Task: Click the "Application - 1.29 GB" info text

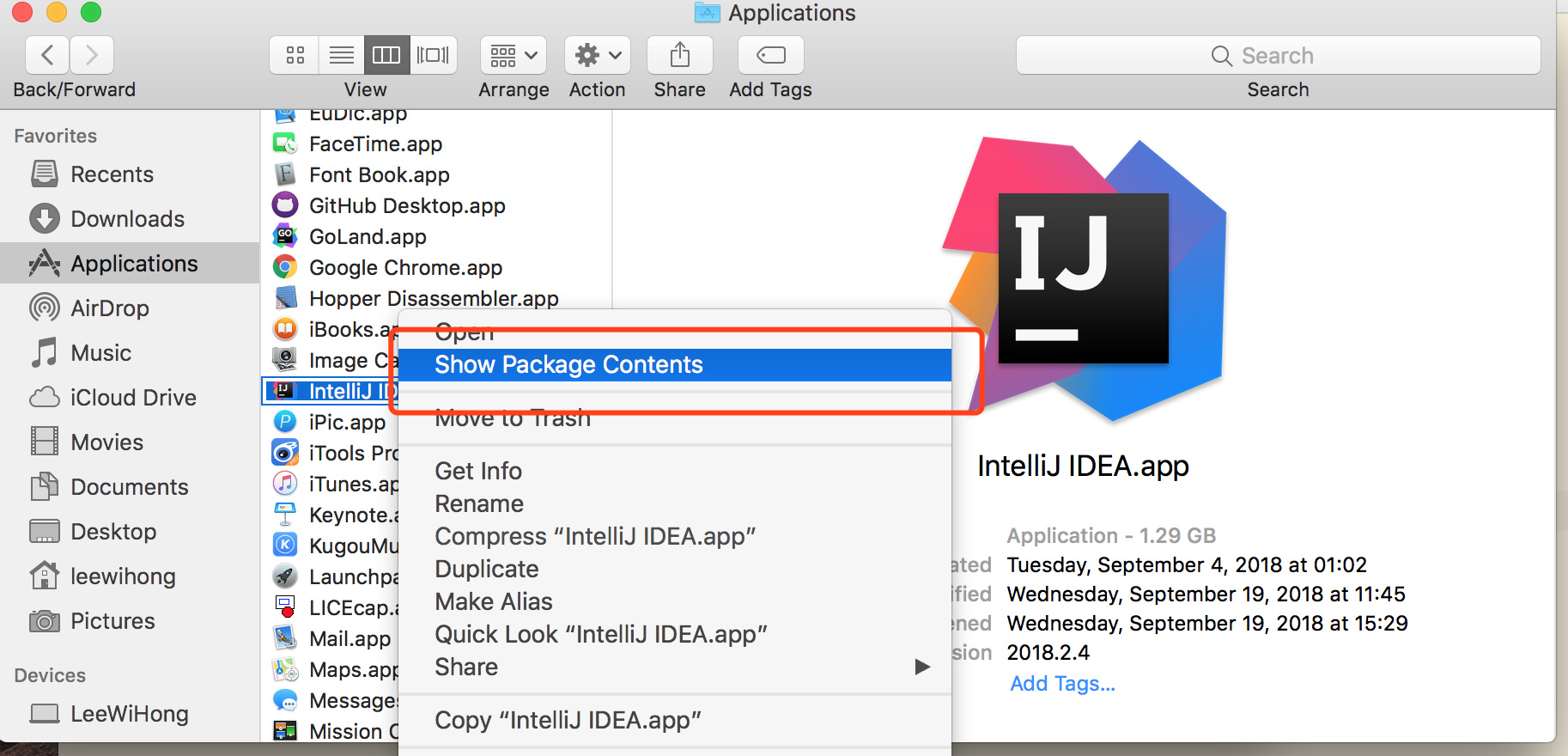Action: pyautogui.click(x=1111, y=536)
